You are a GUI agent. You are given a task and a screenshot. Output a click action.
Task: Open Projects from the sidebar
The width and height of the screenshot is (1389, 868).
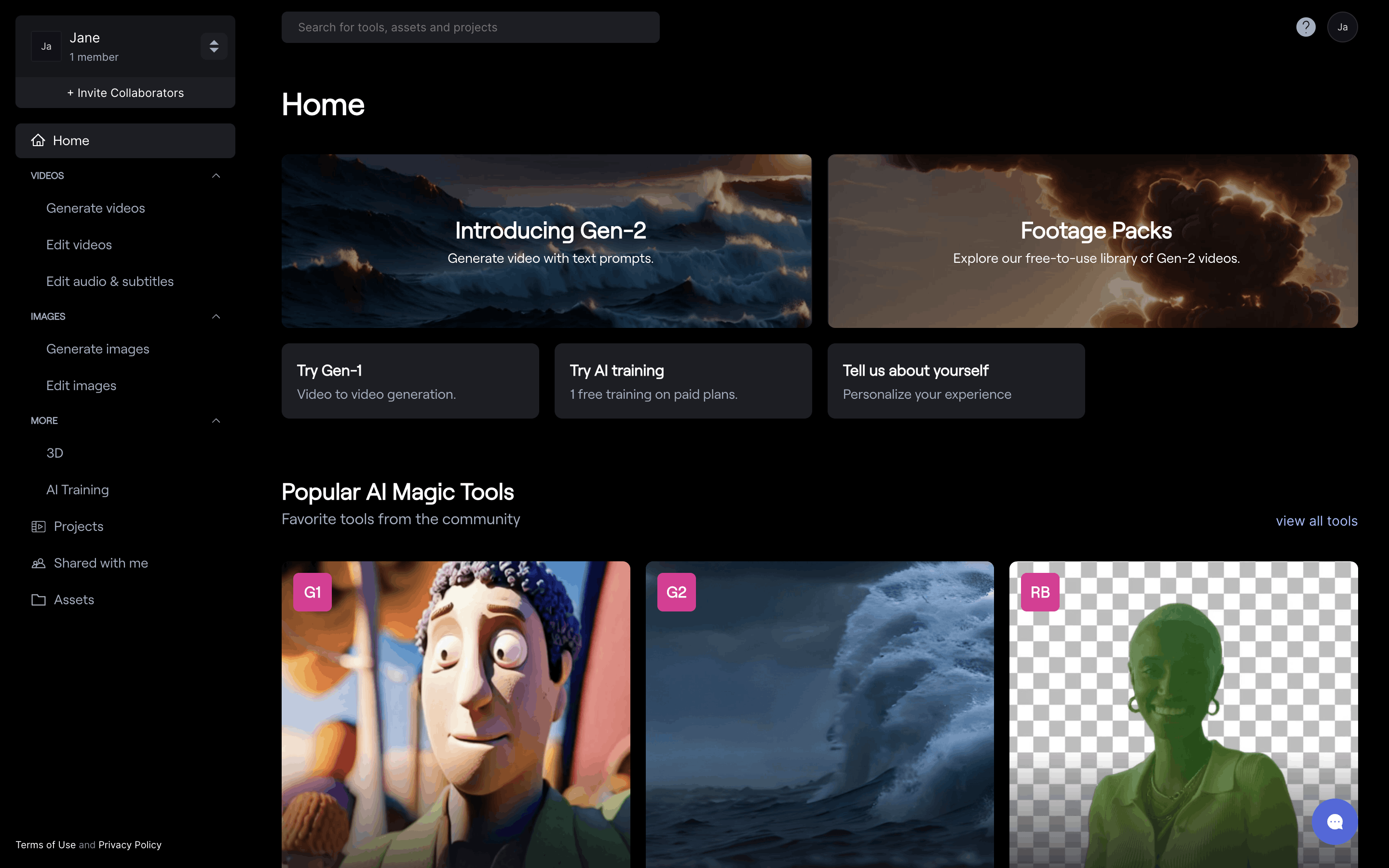[x=78, y=527]
